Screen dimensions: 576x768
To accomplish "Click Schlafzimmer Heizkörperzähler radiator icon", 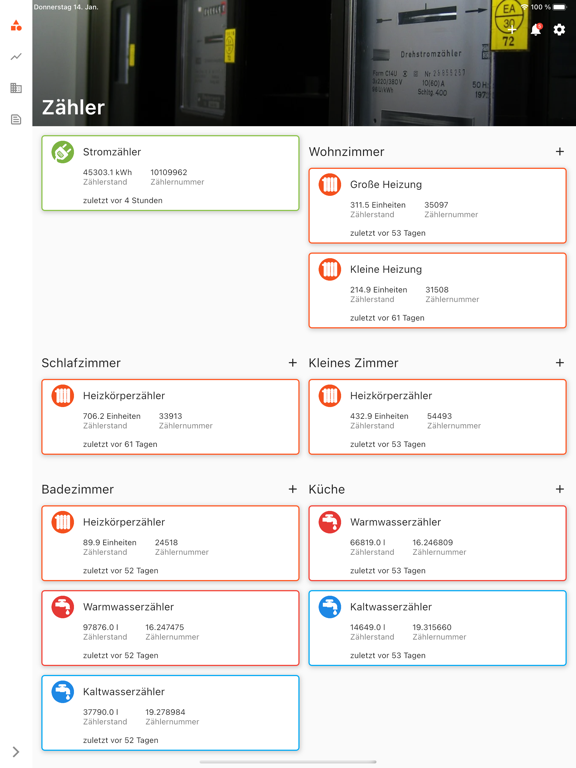I will [x=63, y=396].
